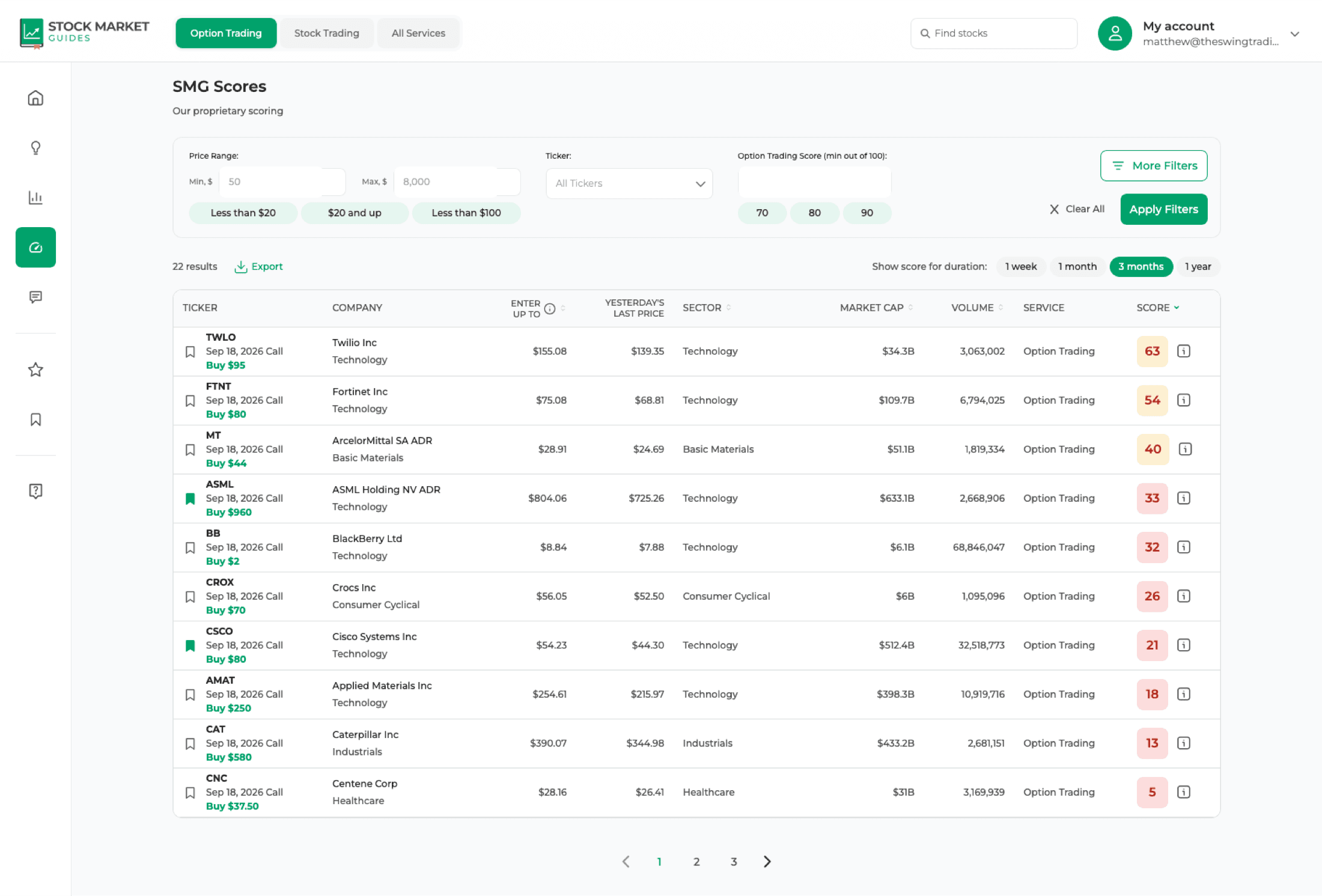Bookmark the CROX option row

point(190,597)
